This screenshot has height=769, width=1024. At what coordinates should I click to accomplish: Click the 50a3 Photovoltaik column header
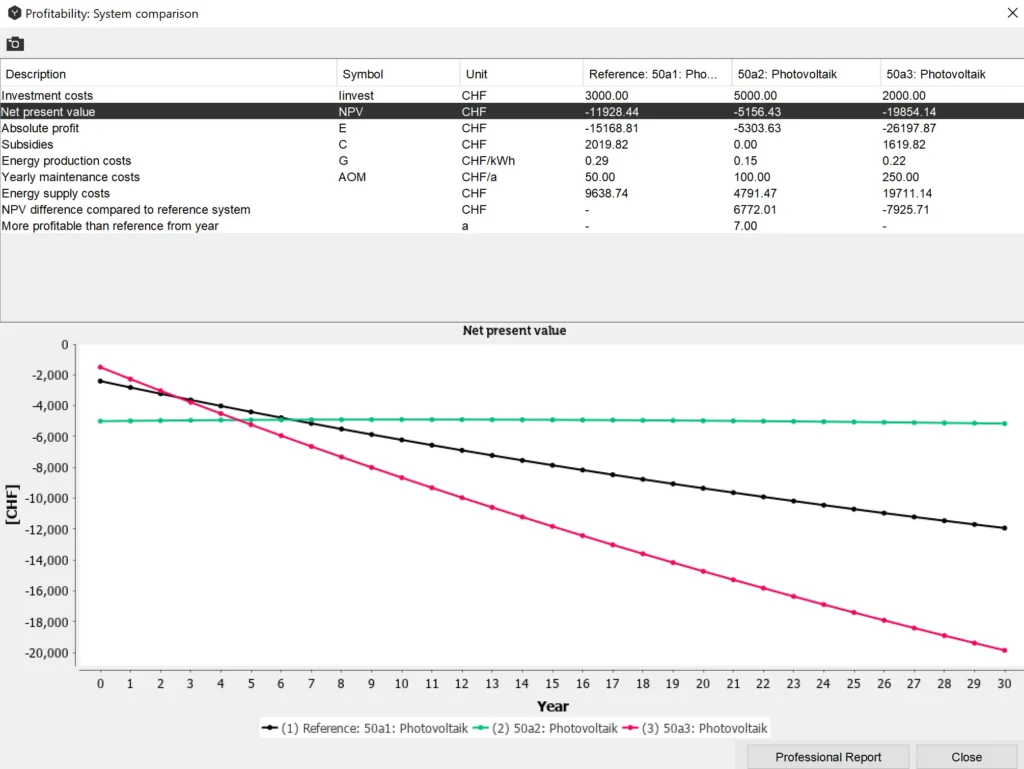950,74
